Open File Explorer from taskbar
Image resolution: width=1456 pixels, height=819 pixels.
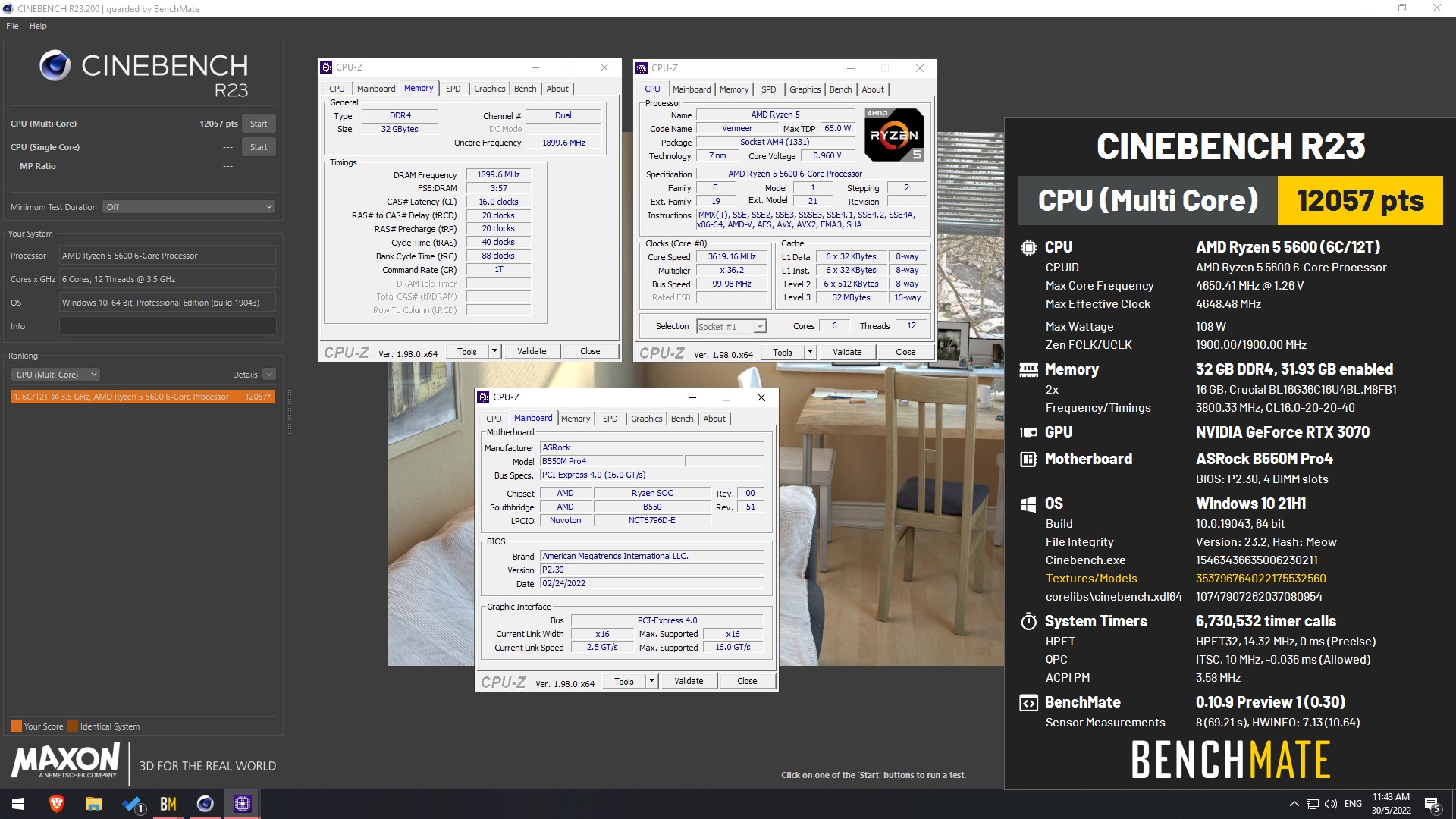[x=94, y=804]
